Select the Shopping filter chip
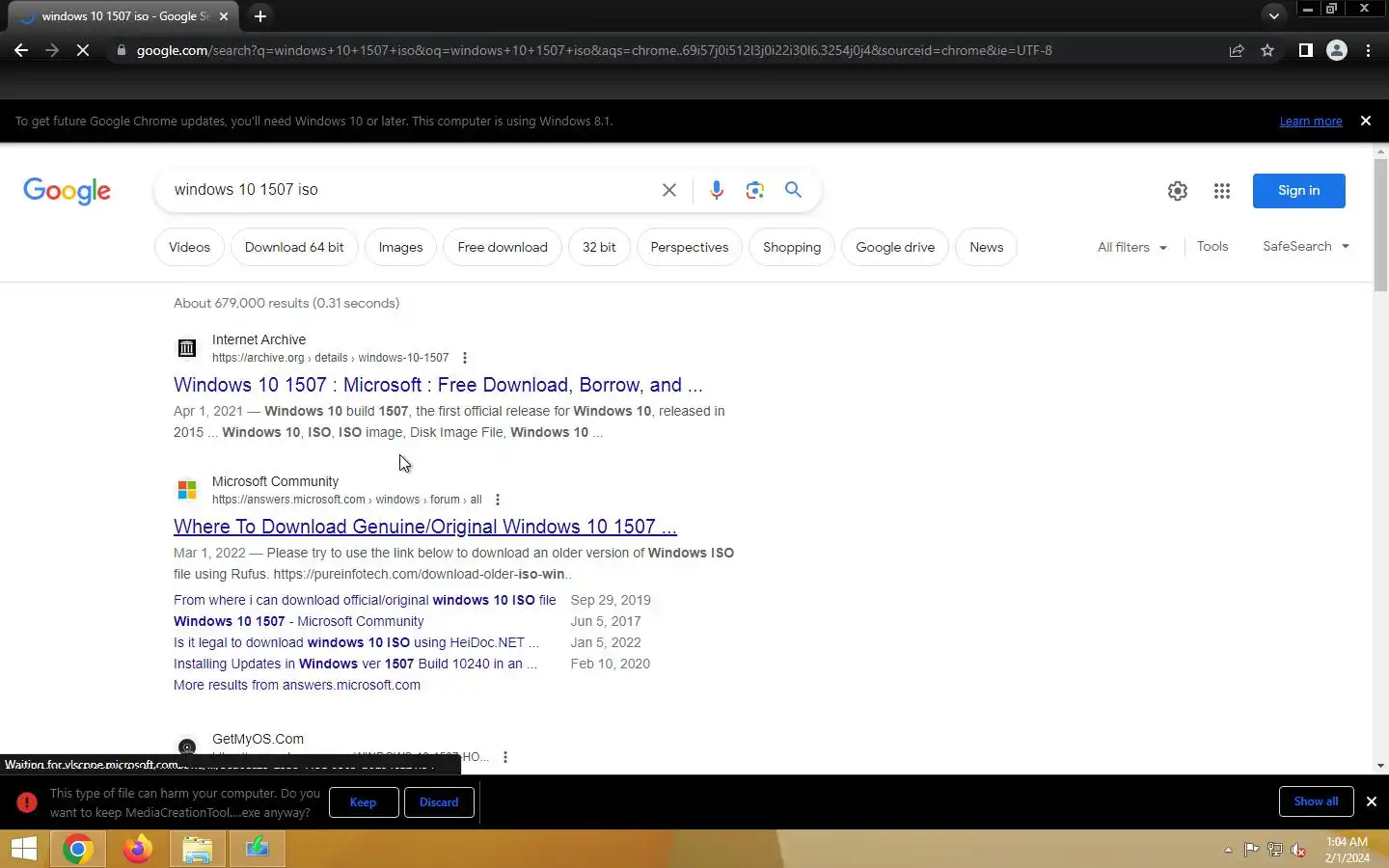This screenshot has height=868, width=1389. (x=792, y=247)
